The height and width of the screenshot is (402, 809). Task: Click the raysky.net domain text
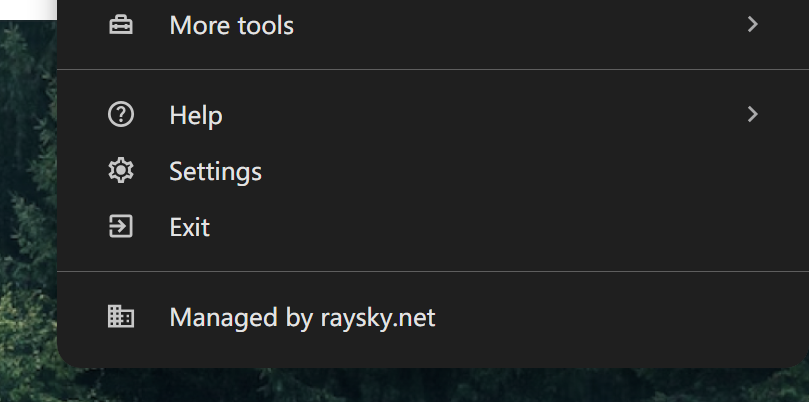coord(379,318)
